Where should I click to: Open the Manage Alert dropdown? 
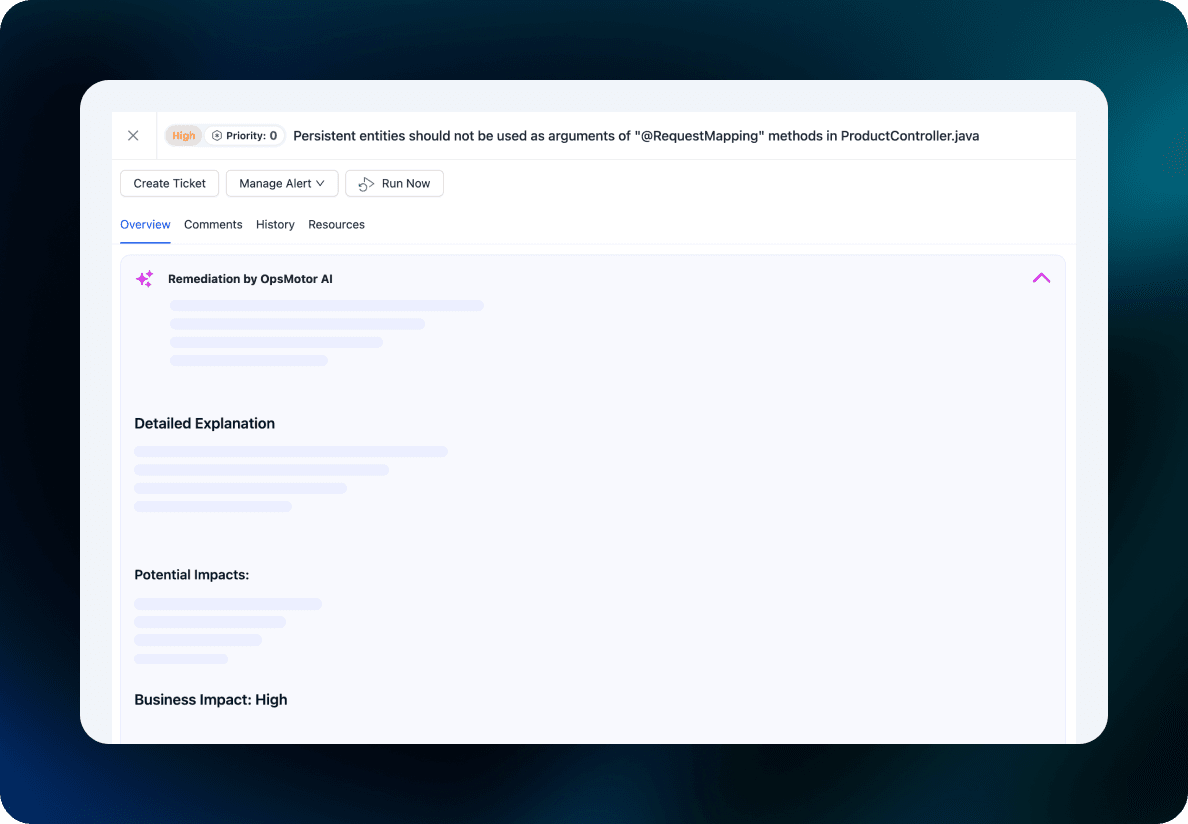point(282,183)
